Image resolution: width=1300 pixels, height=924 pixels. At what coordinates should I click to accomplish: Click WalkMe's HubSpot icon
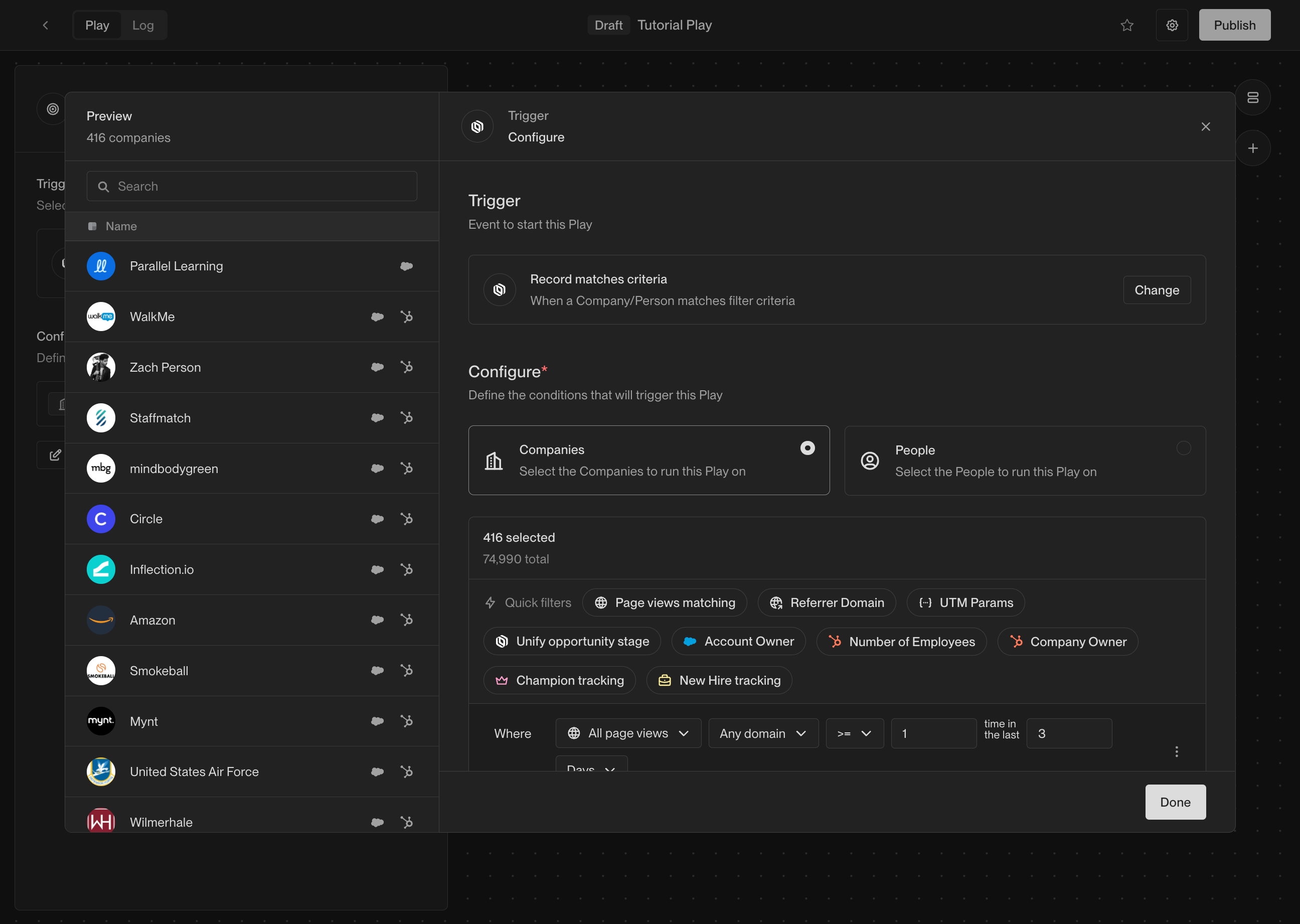click(x=406, y=317)
